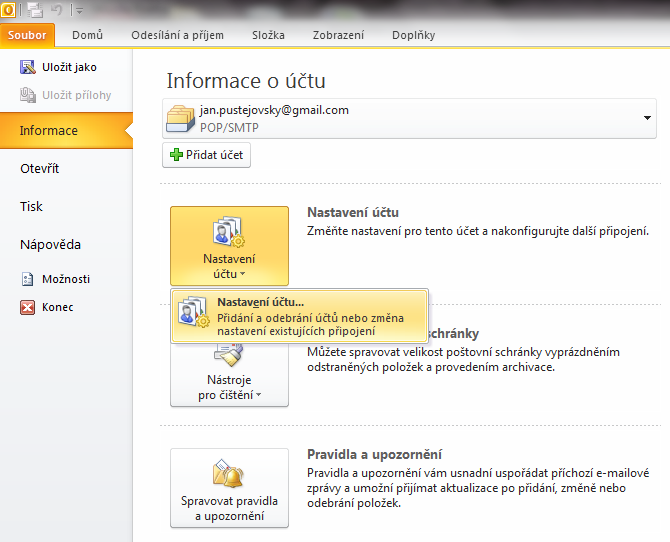Click the Undo quick access icon

pyautogui.click(x=56, y=10)
